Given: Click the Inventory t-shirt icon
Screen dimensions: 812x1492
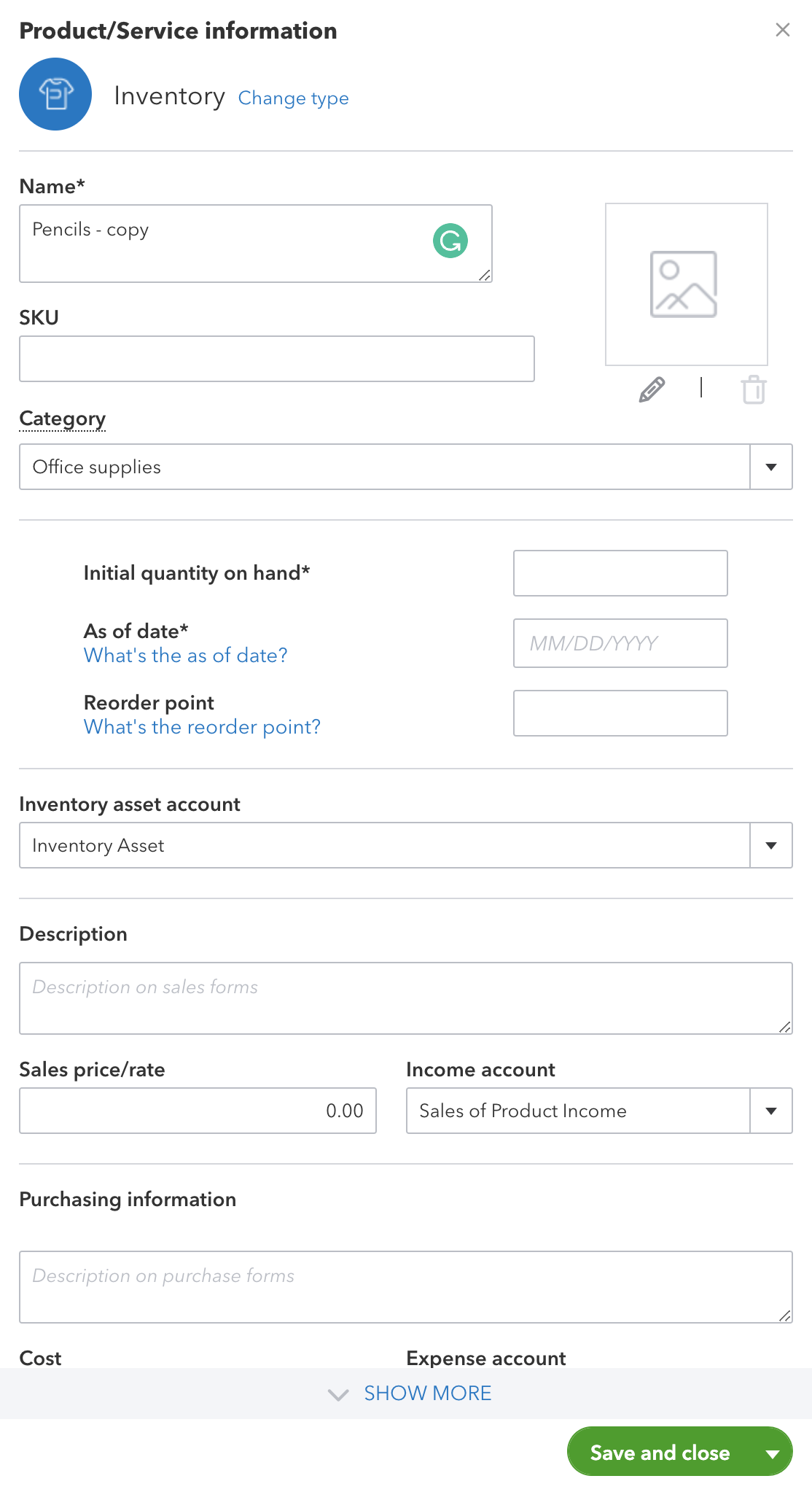Looking at the screenshot, I should coord(55,93).
